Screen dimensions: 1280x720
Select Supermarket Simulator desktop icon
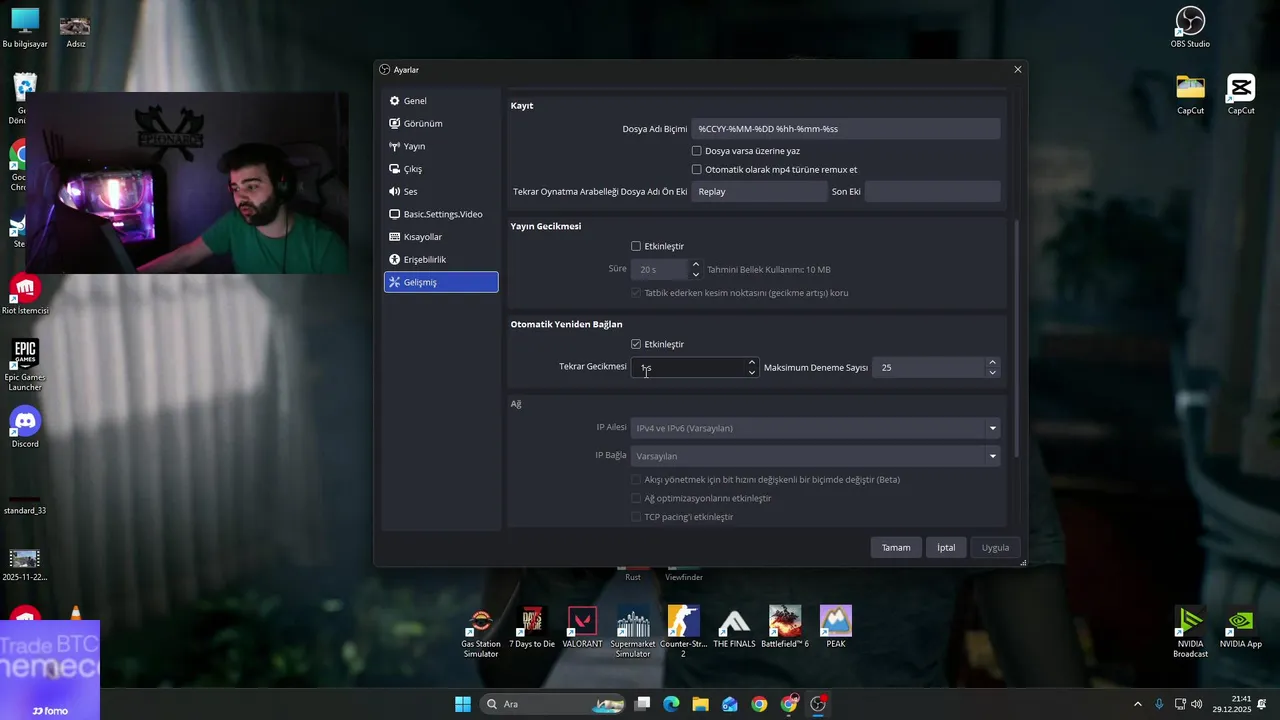[x=633, y=632]
